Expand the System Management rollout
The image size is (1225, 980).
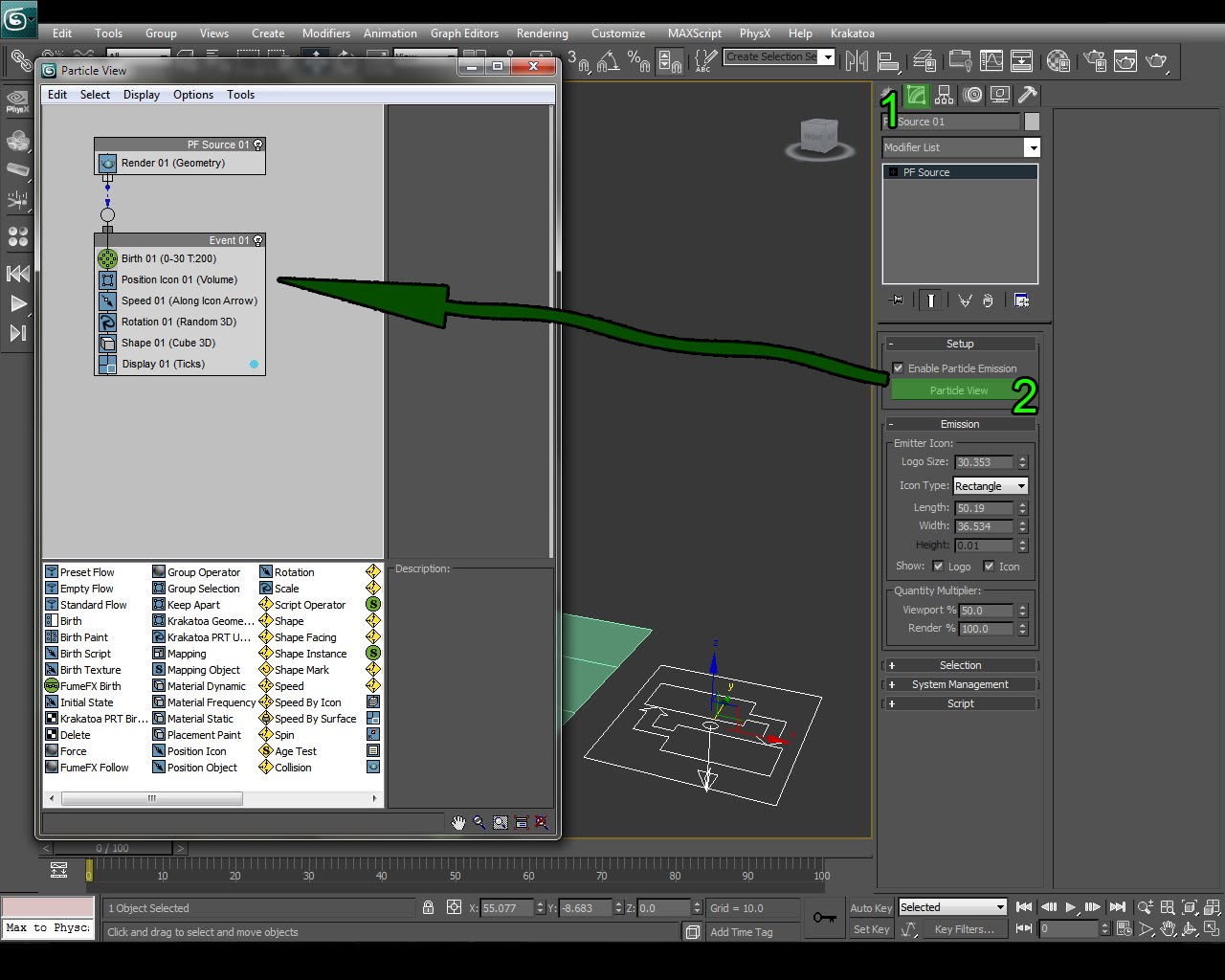[x=960, y=684]
